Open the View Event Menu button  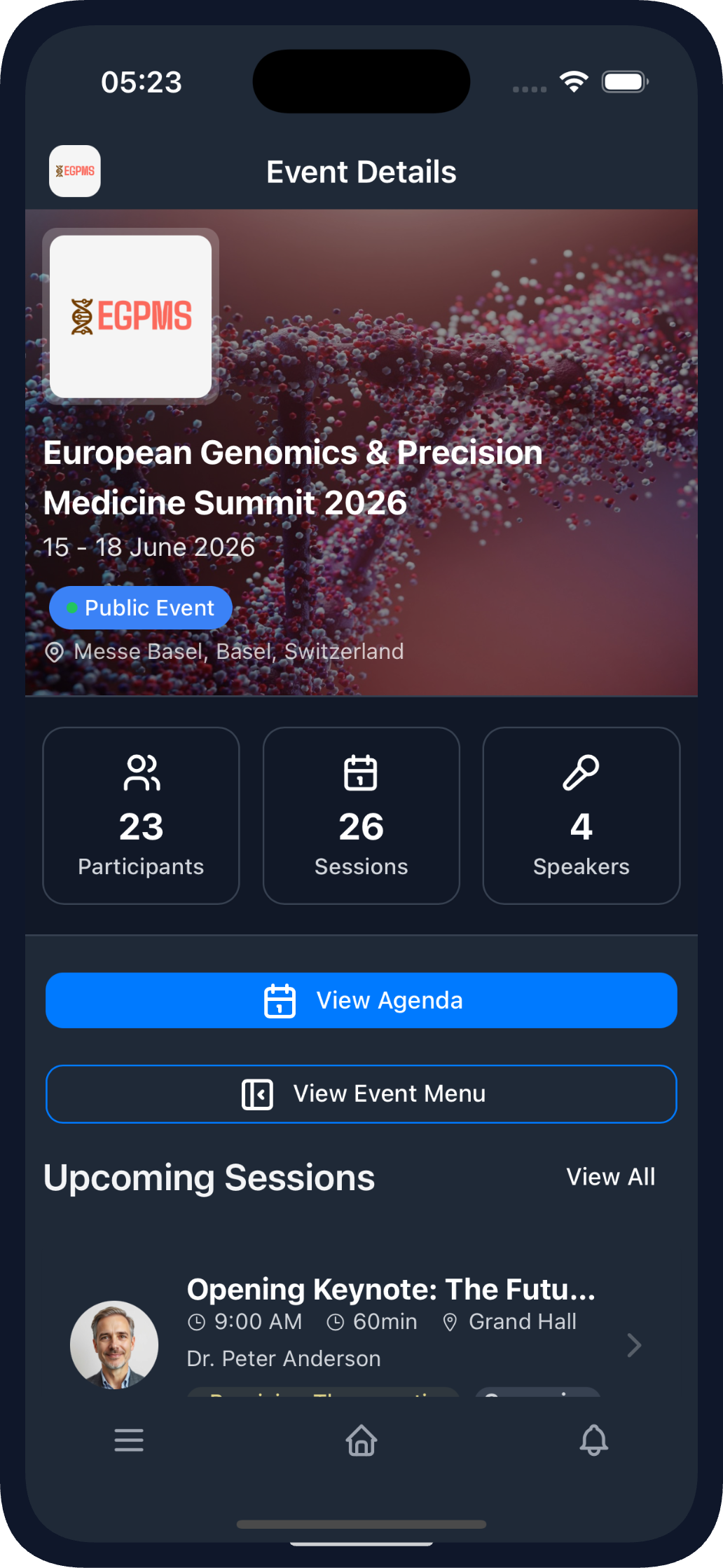pyautogui.click(x=361, y=1093)
